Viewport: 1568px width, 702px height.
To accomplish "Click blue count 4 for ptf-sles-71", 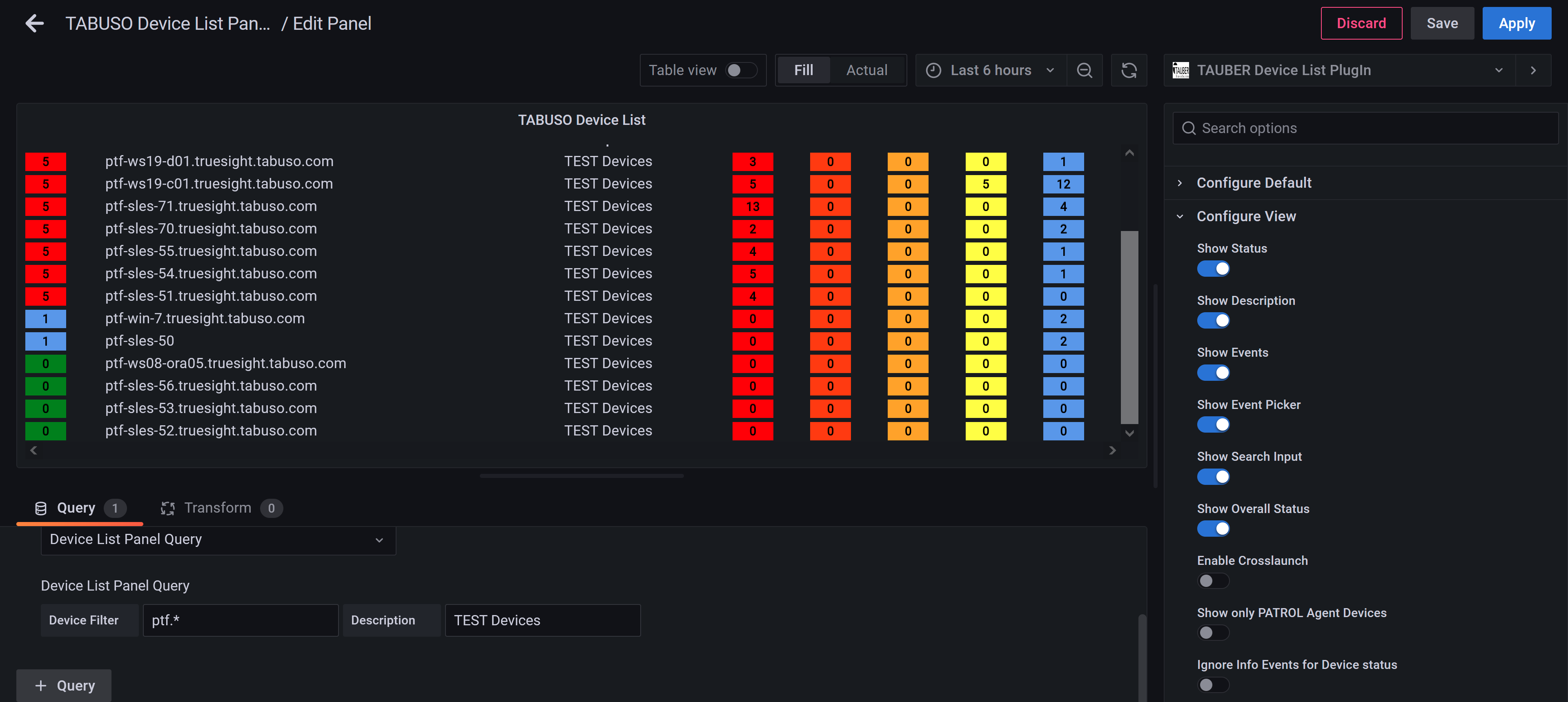I will click(x=1063, y=207).
